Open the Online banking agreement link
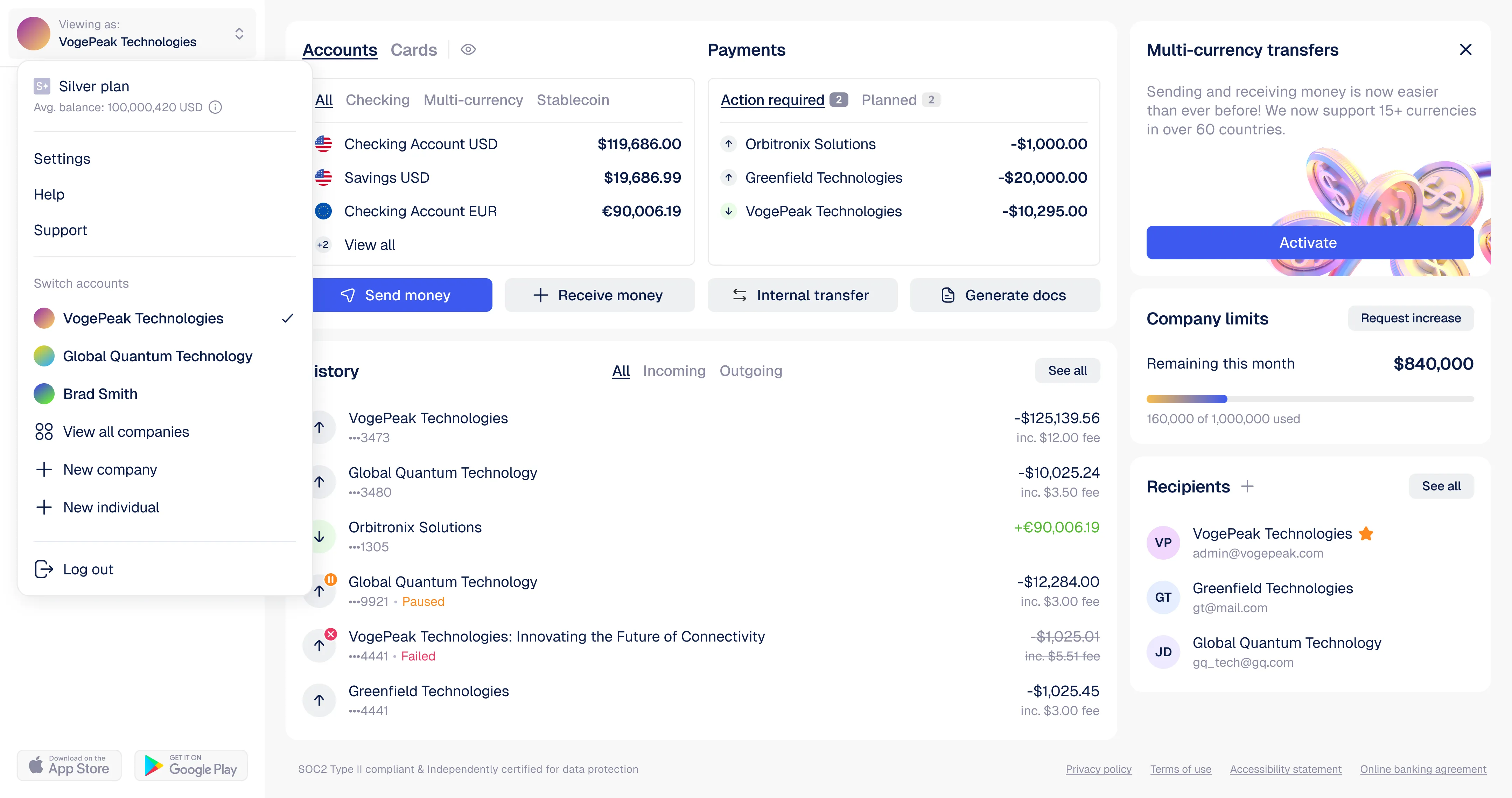 tap(1423, 769)
